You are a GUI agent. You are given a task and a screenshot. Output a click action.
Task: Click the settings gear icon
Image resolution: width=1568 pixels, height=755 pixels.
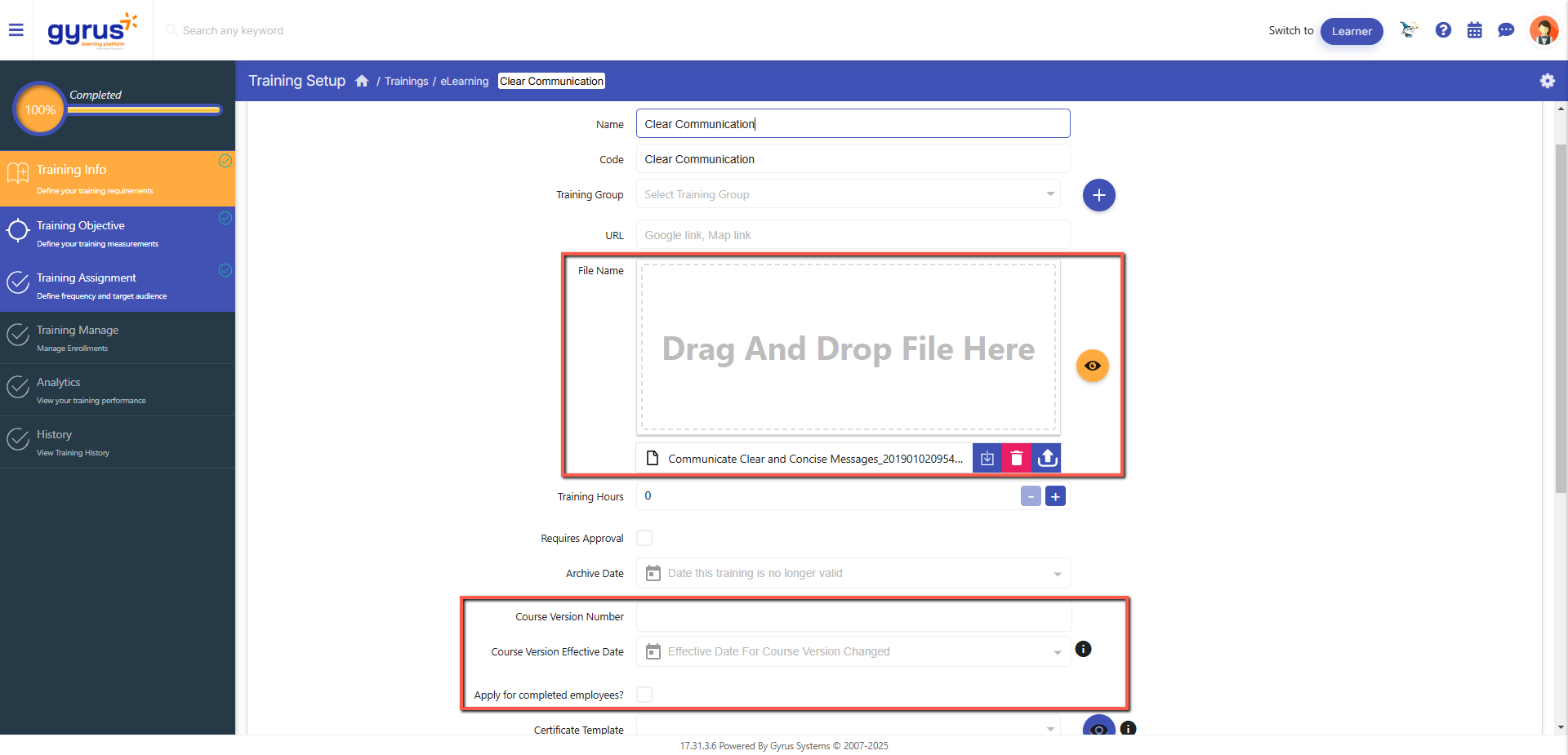click(1547, 81)
